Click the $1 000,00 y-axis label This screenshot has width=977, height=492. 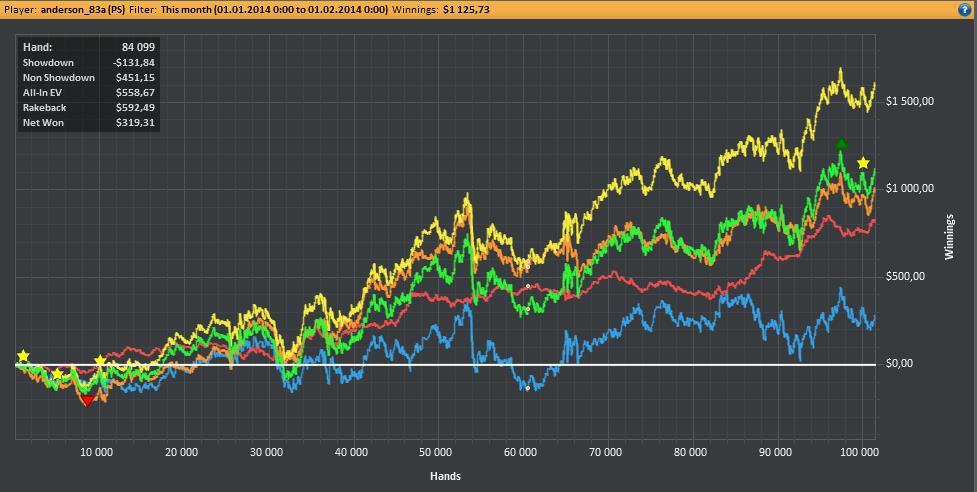909,189
